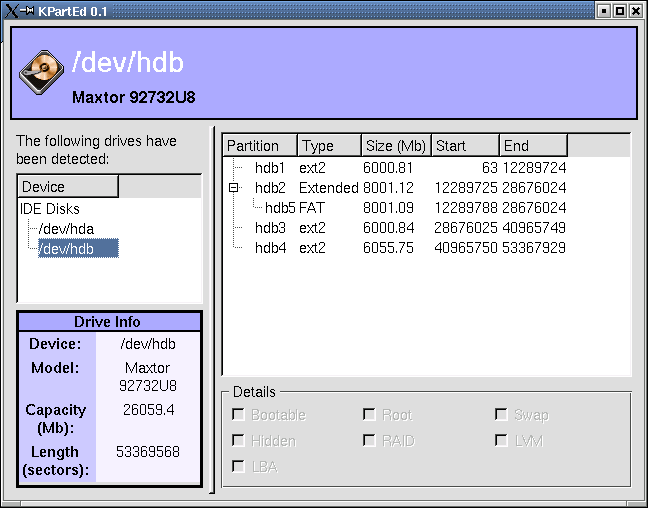The width and height of the screenshot is (648, 508).
Task: Click the Device column header
Action: coord(68,186)
